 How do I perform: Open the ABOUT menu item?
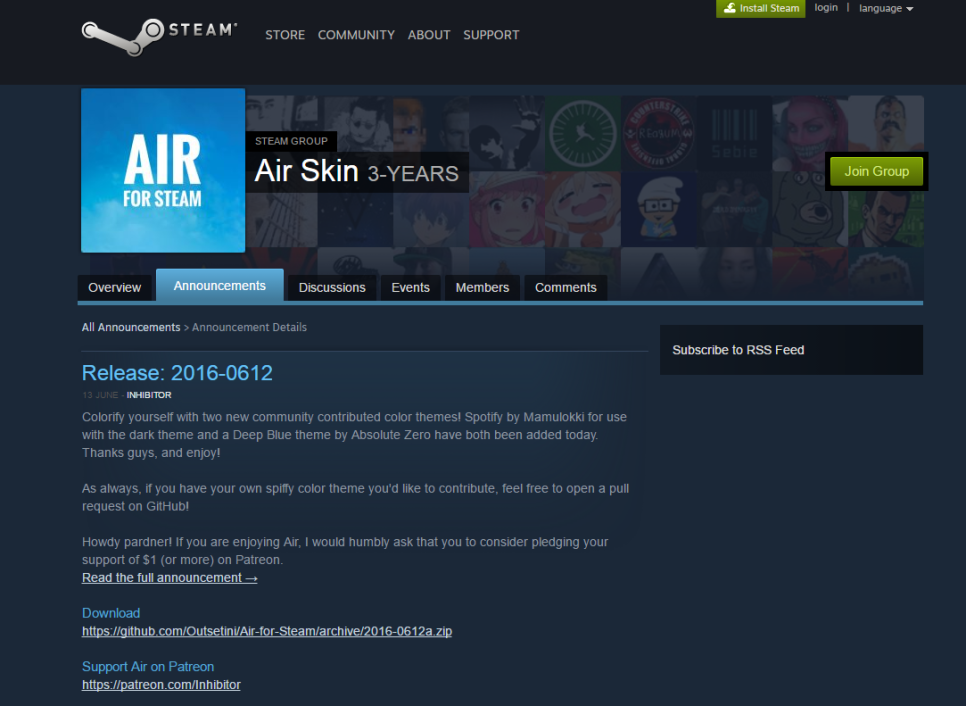[x=429, y=35]
